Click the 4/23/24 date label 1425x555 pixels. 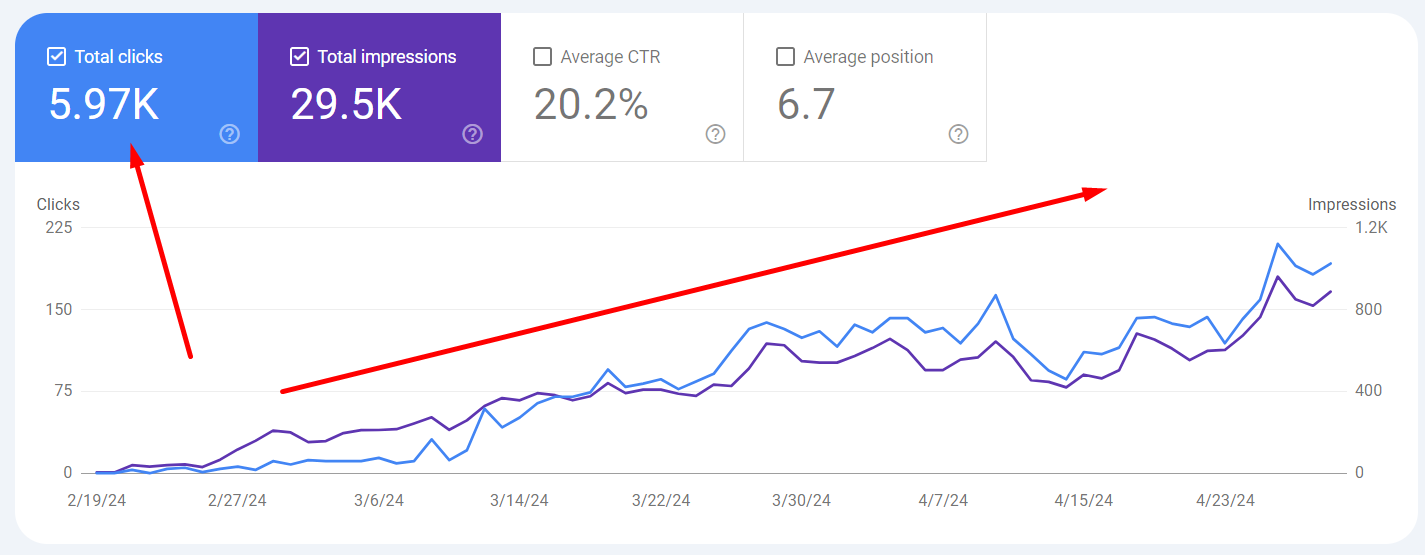[x=1226, y=500]
